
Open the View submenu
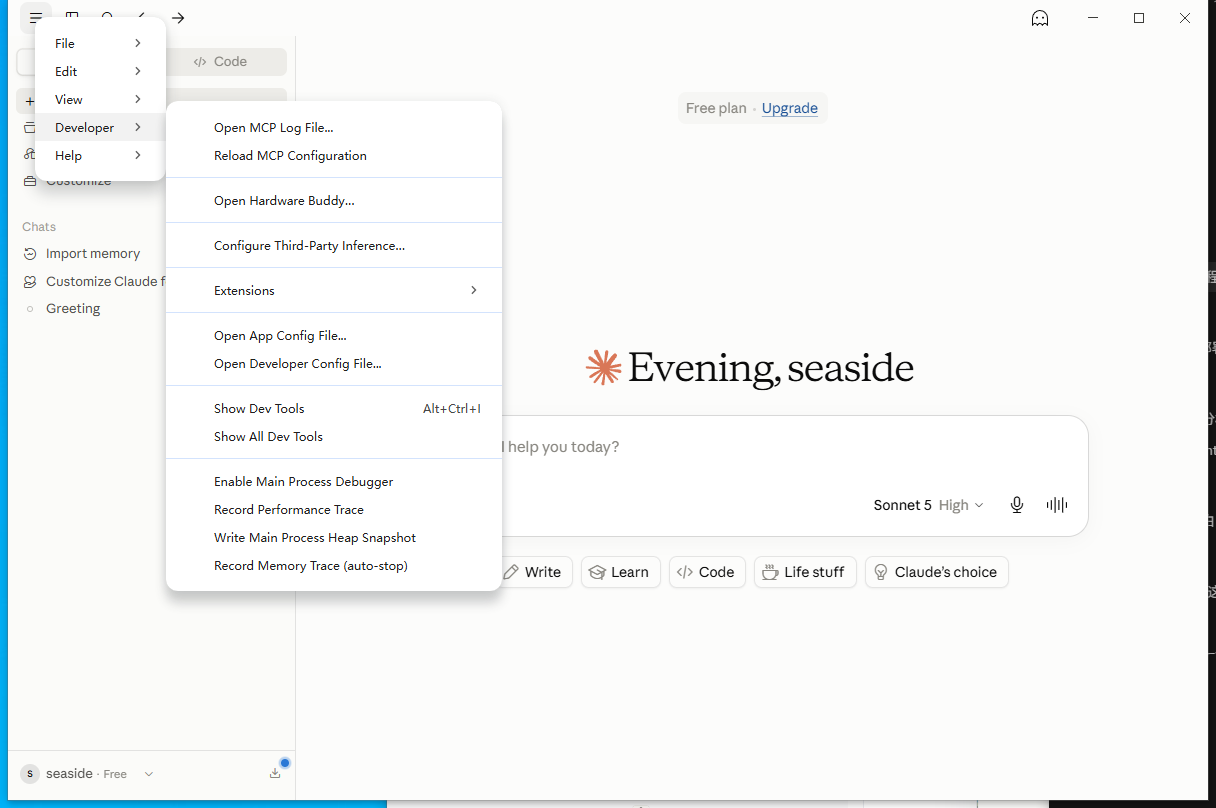(100, 99)
